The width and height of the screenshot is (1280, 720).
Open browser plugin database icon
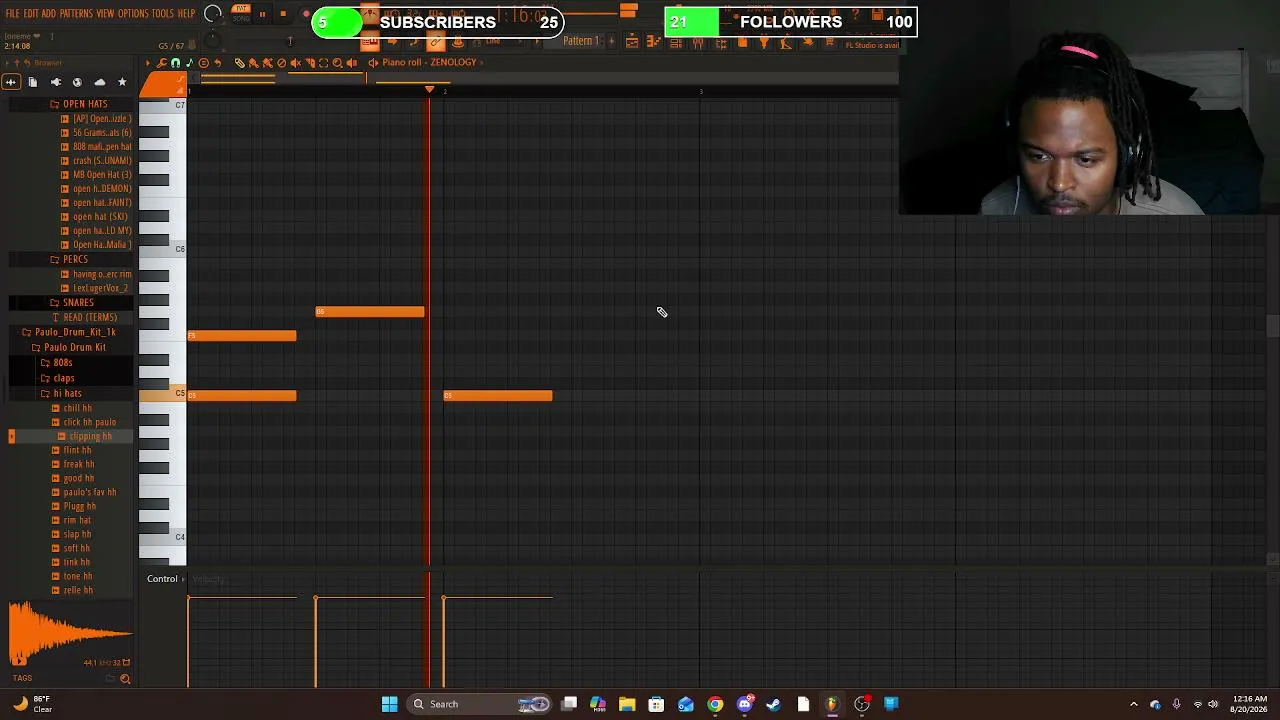(55, 82)
